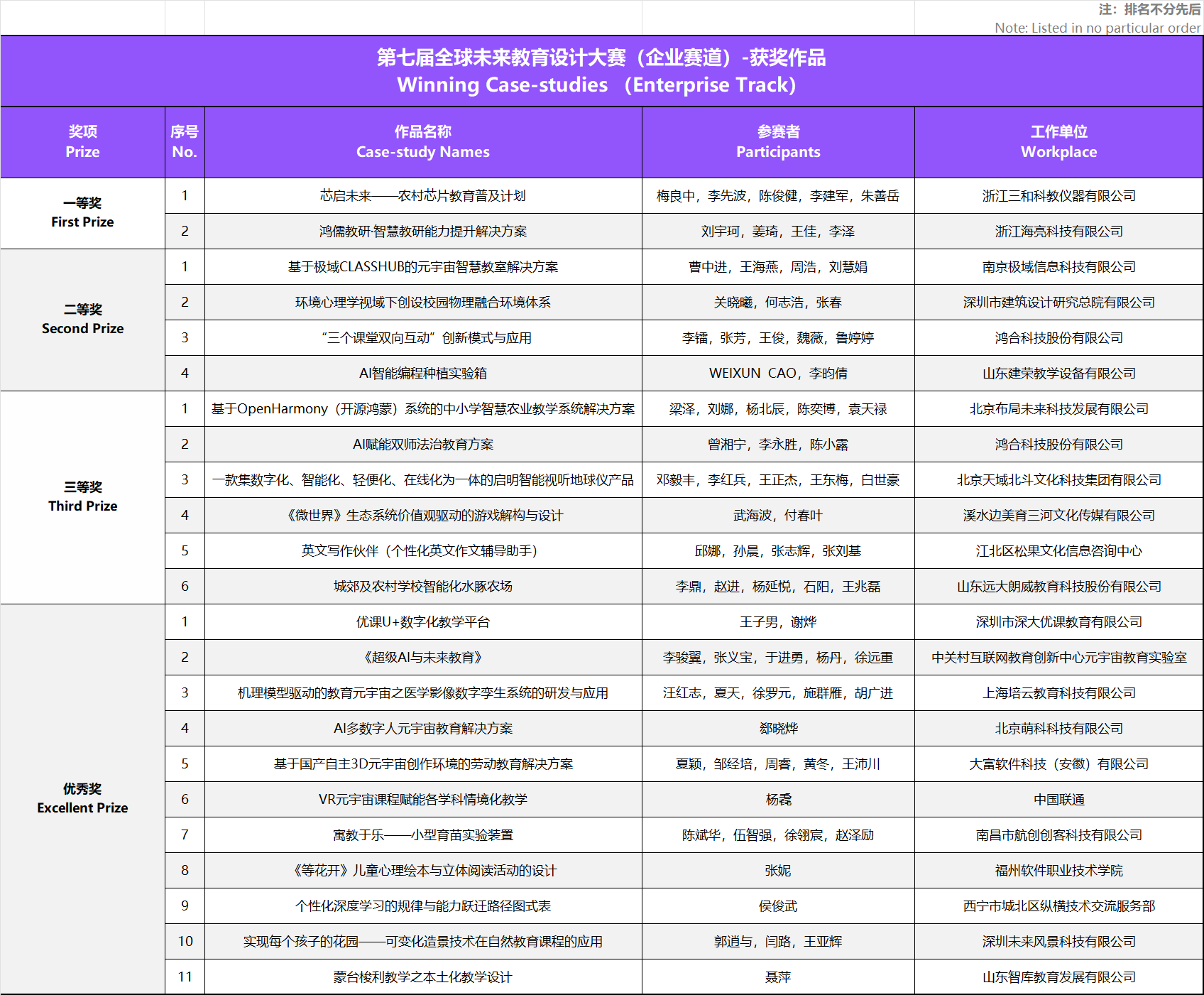1204x995 pixels.
Task: Click the 'VR元宇宙课程赋能各学科情境化教学' cell
Action: point(422,800)
